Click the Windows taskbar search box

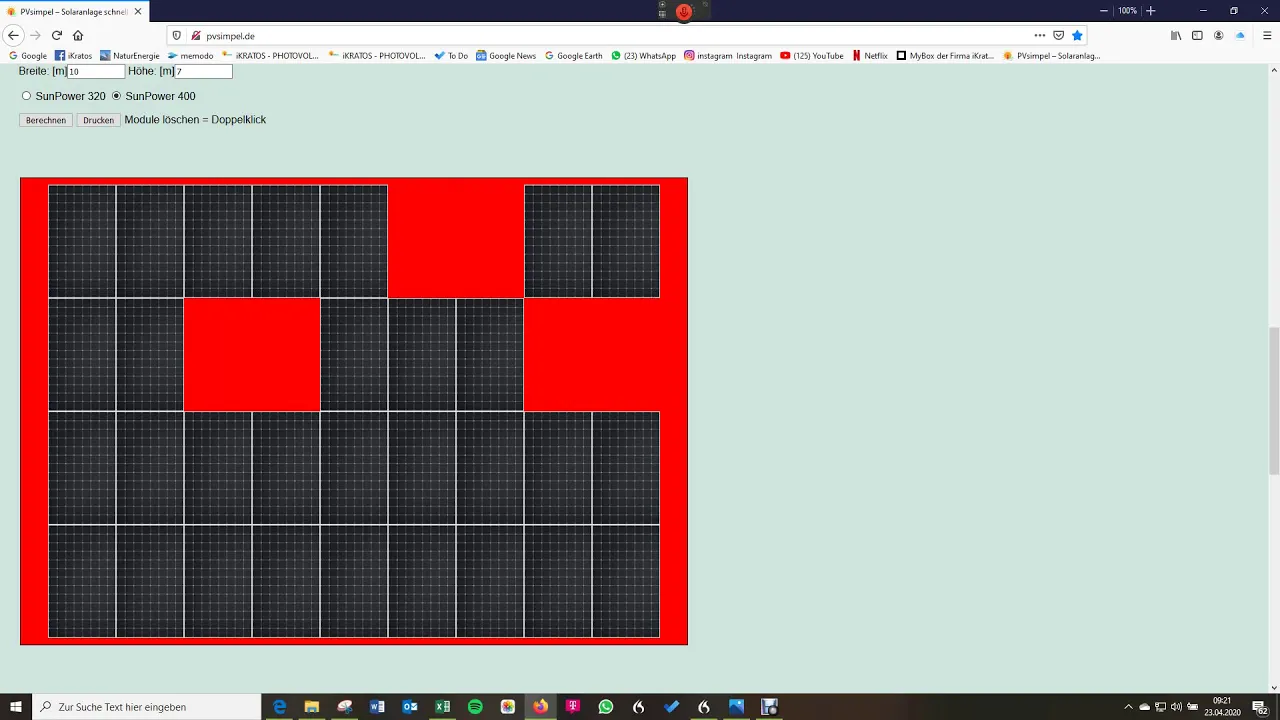point(147,706)
